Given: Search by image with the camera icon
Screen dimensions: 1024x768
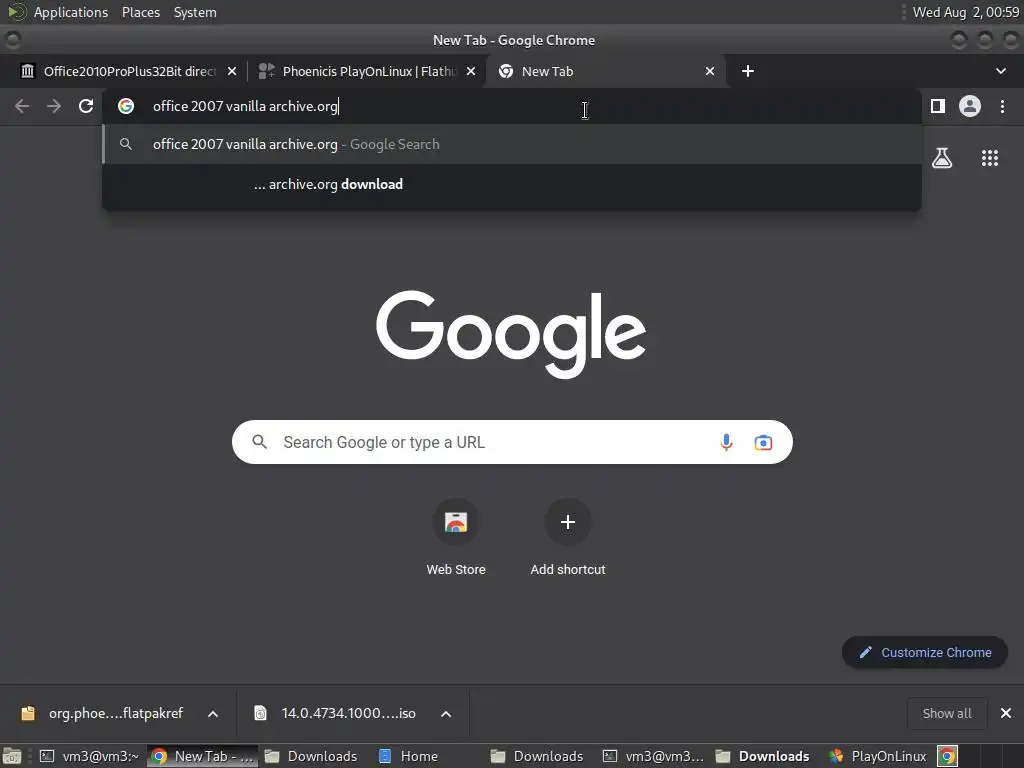Looking at the screenshot, I should (x=763, y=442).
